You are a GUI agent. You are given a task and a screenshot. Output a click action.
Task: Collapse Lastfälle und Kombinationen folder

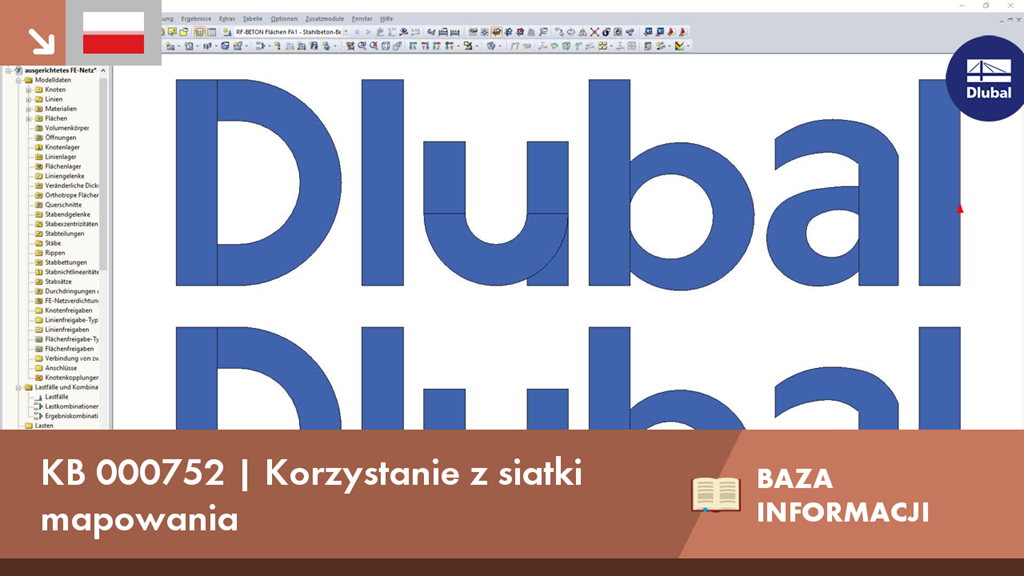coord(19,387)
